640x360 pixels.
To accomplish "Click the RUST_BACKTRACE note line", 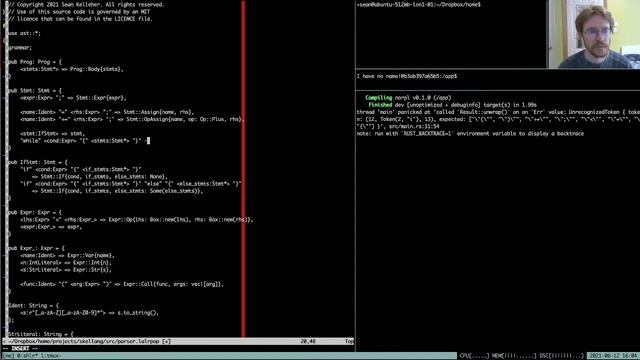I will [470, 133].
